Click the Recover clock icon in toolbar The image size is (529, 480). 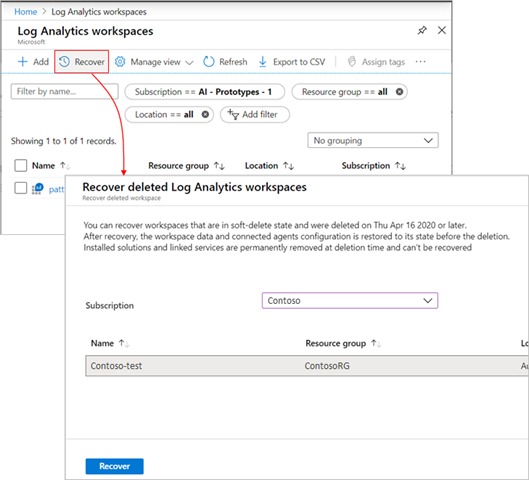click(x=64, y=62)
